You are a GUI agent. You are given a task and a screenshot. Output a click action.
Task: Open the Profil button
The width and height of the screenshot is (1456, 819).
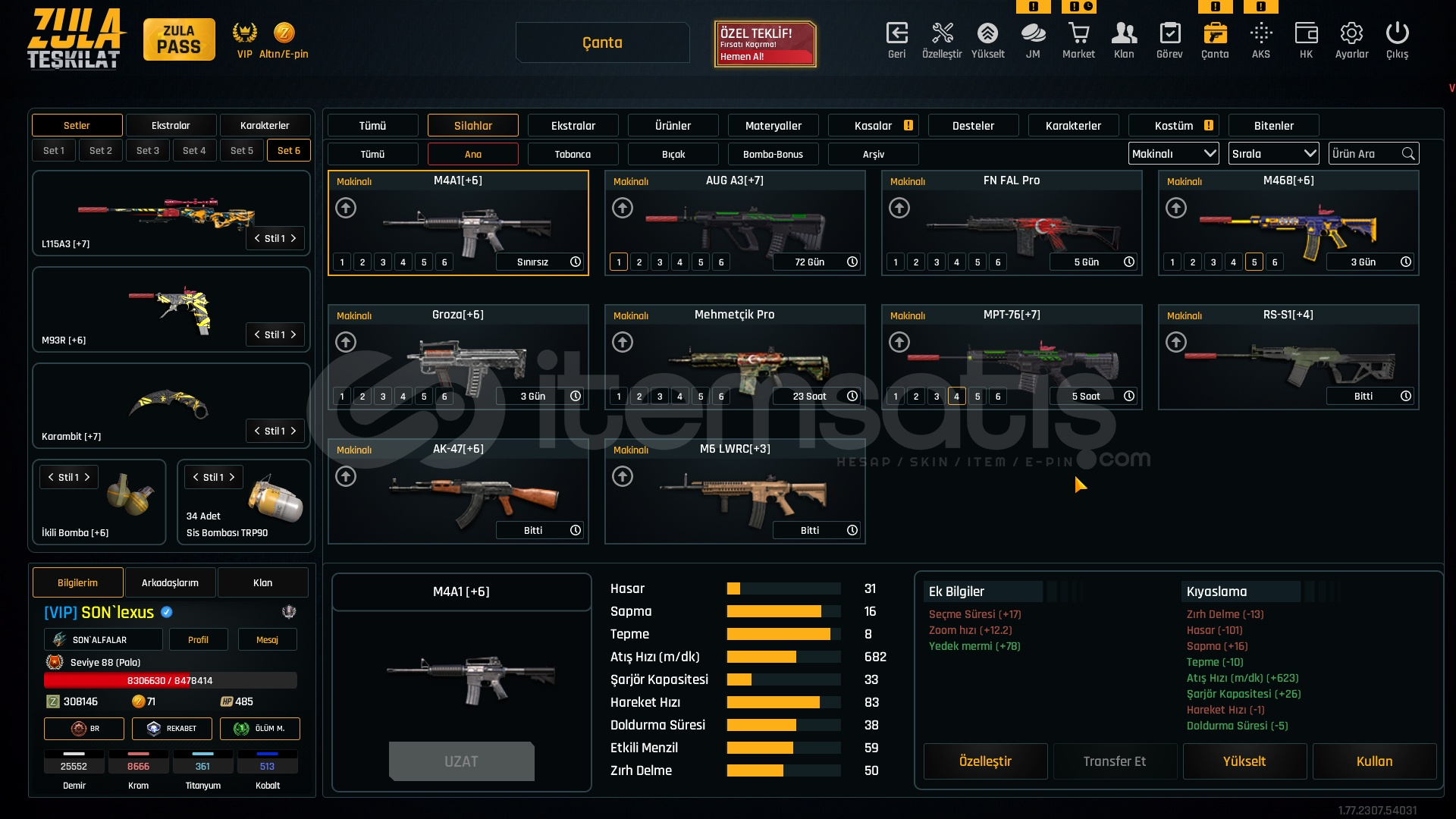coord(198,640)
